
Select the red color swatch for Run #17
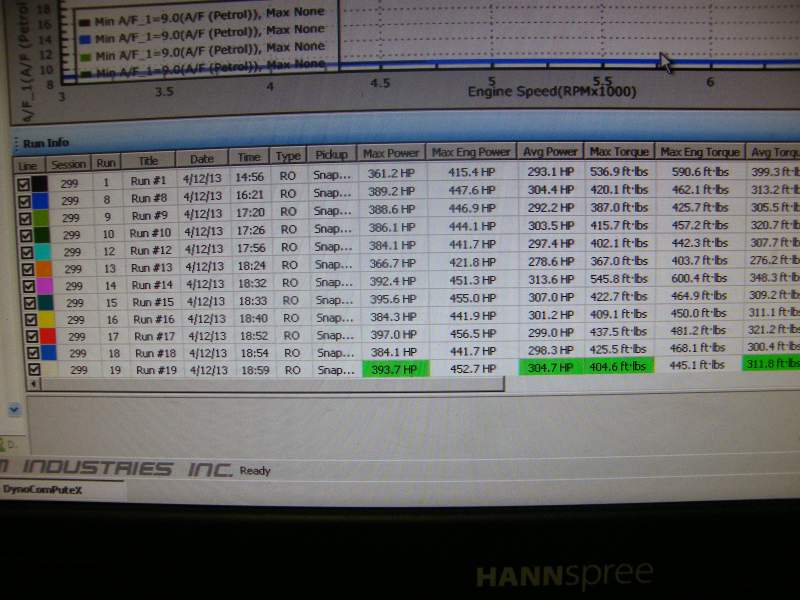pos(46,336)
